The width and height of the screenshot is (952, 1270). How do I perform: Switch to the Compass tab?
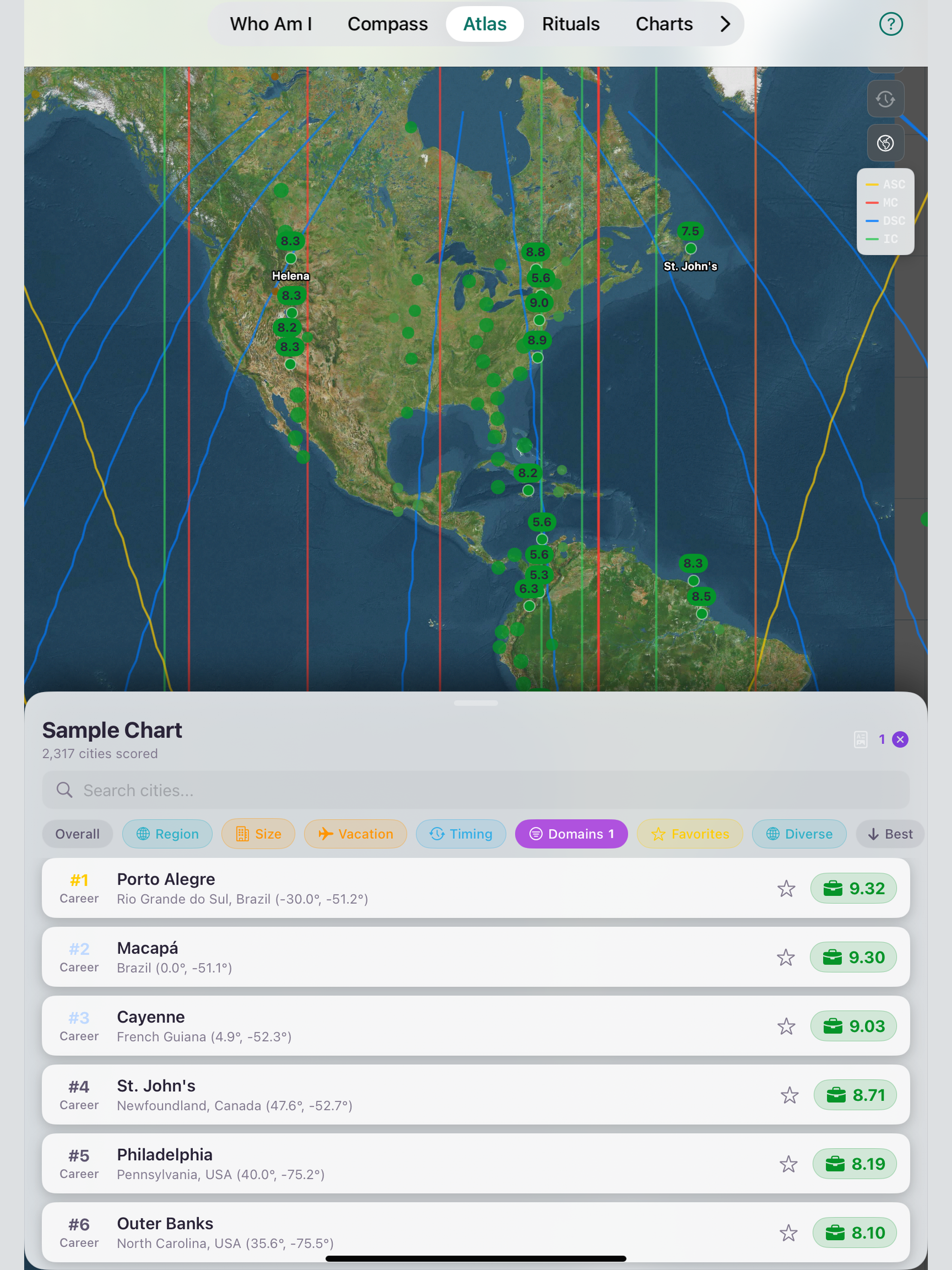coord(388,24)
